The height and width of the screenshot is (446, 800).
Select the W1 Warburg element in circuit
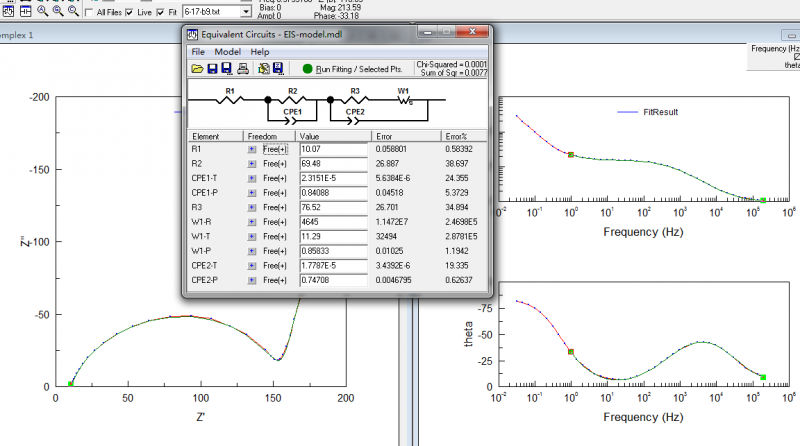tap(406, 98)
